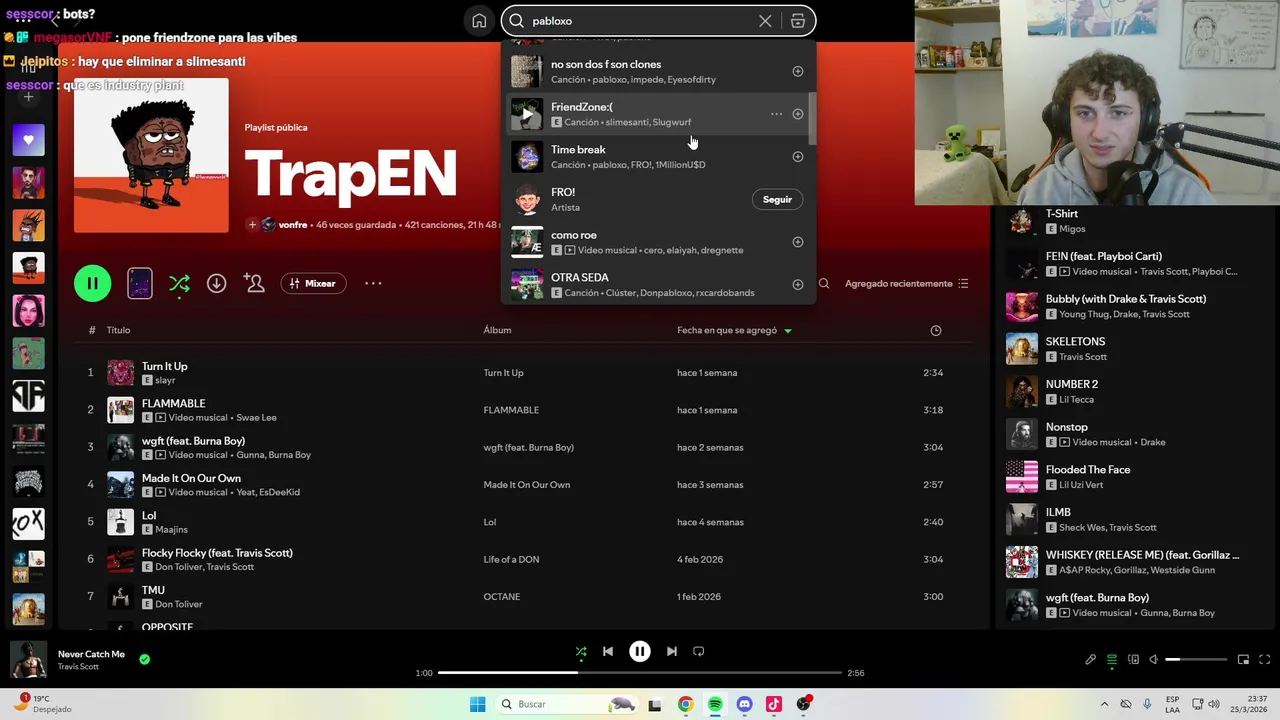The width and height of the screenshot is (1280, 720).
Task: Open more options for FriendZone:(
Action: (x=776, y=114)
